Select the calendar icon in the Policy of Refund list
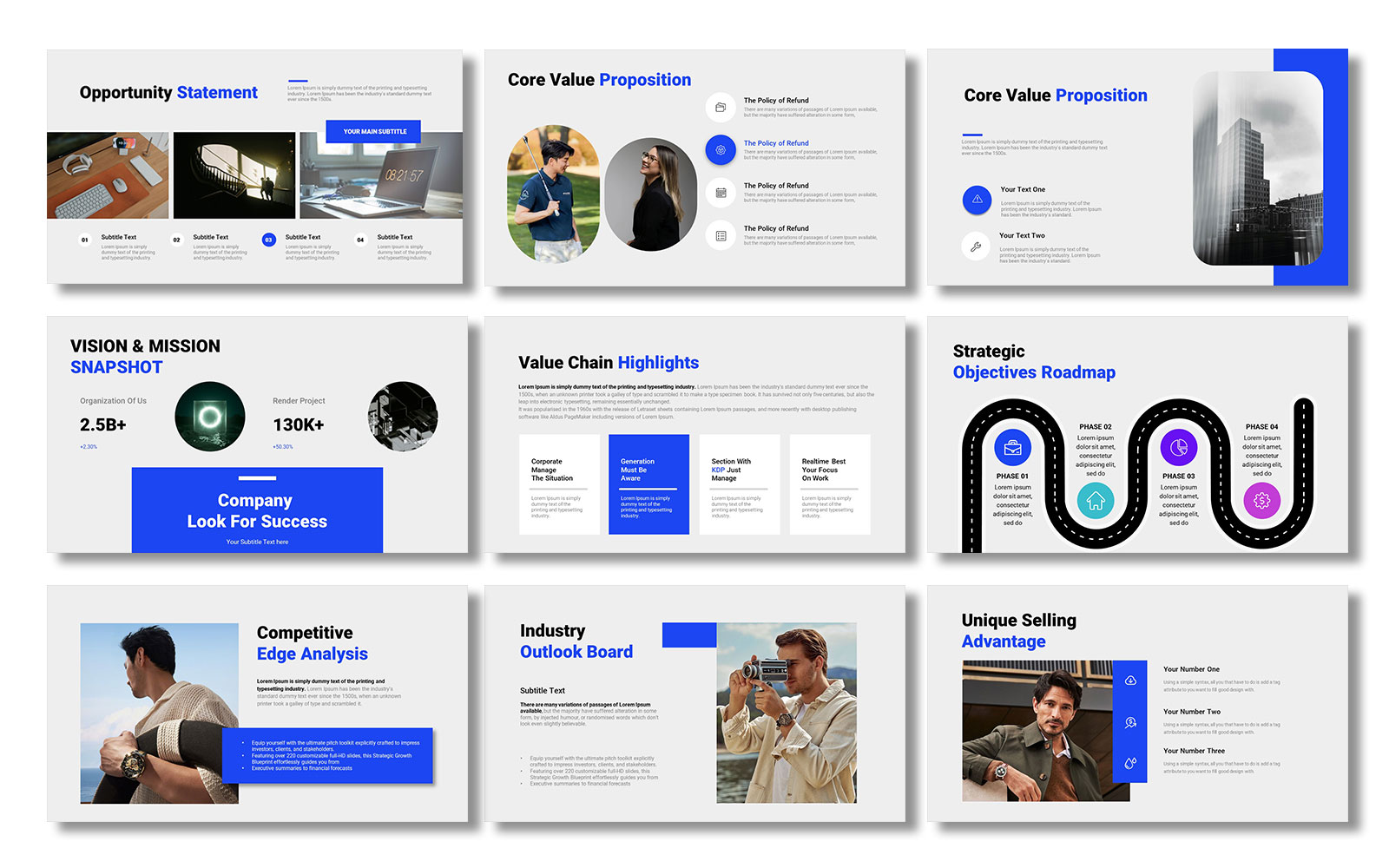The height and width of the screenshot is (868, 1389). click(721, 193)
